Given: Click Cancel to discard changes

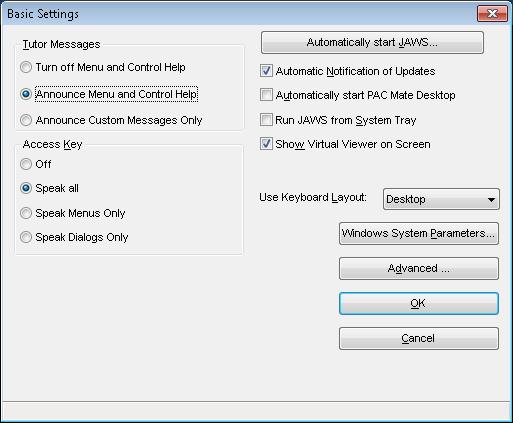Looking at the screenshot, I should (x=419, y=338).
